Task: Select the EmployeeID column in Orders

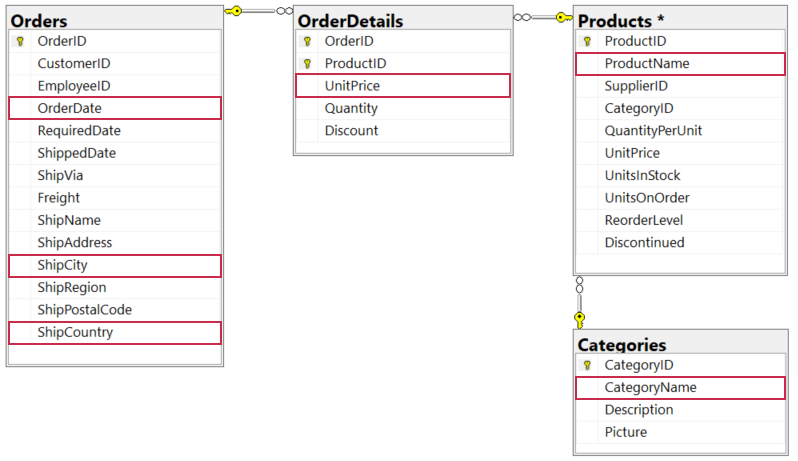Action: [115, 86]
